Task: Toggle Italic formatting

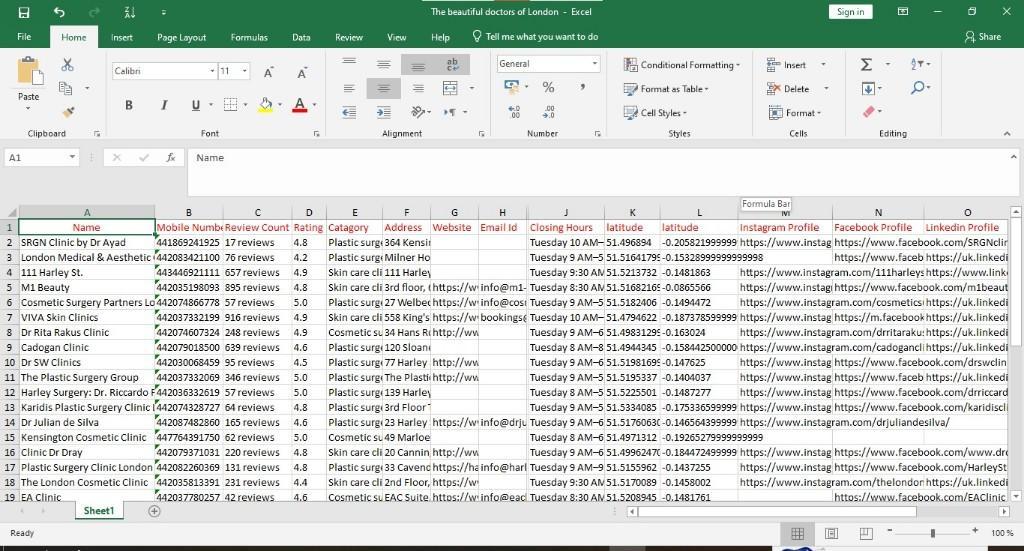Action: 163,104
